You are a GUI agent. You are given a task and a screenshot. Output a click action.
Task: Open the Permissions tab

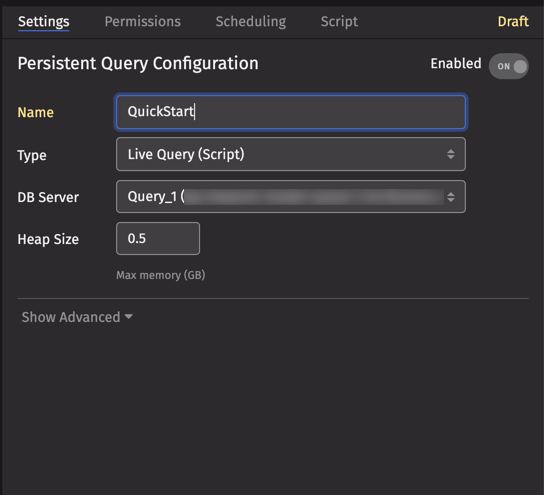(x=143, y=22)
